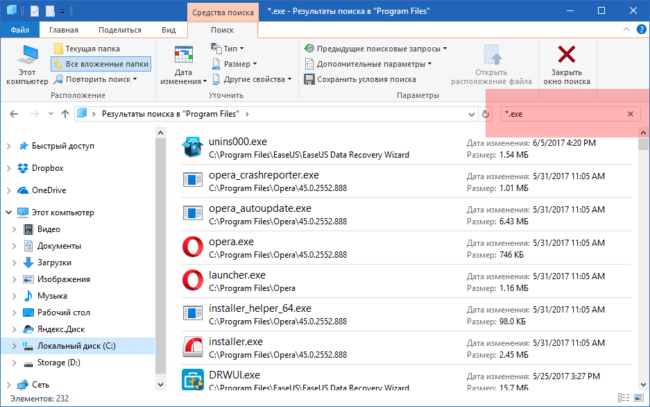Expand Local Disk (C:) node arrow
This screenshot has width=650, height=407.
[x=14, y=346]
